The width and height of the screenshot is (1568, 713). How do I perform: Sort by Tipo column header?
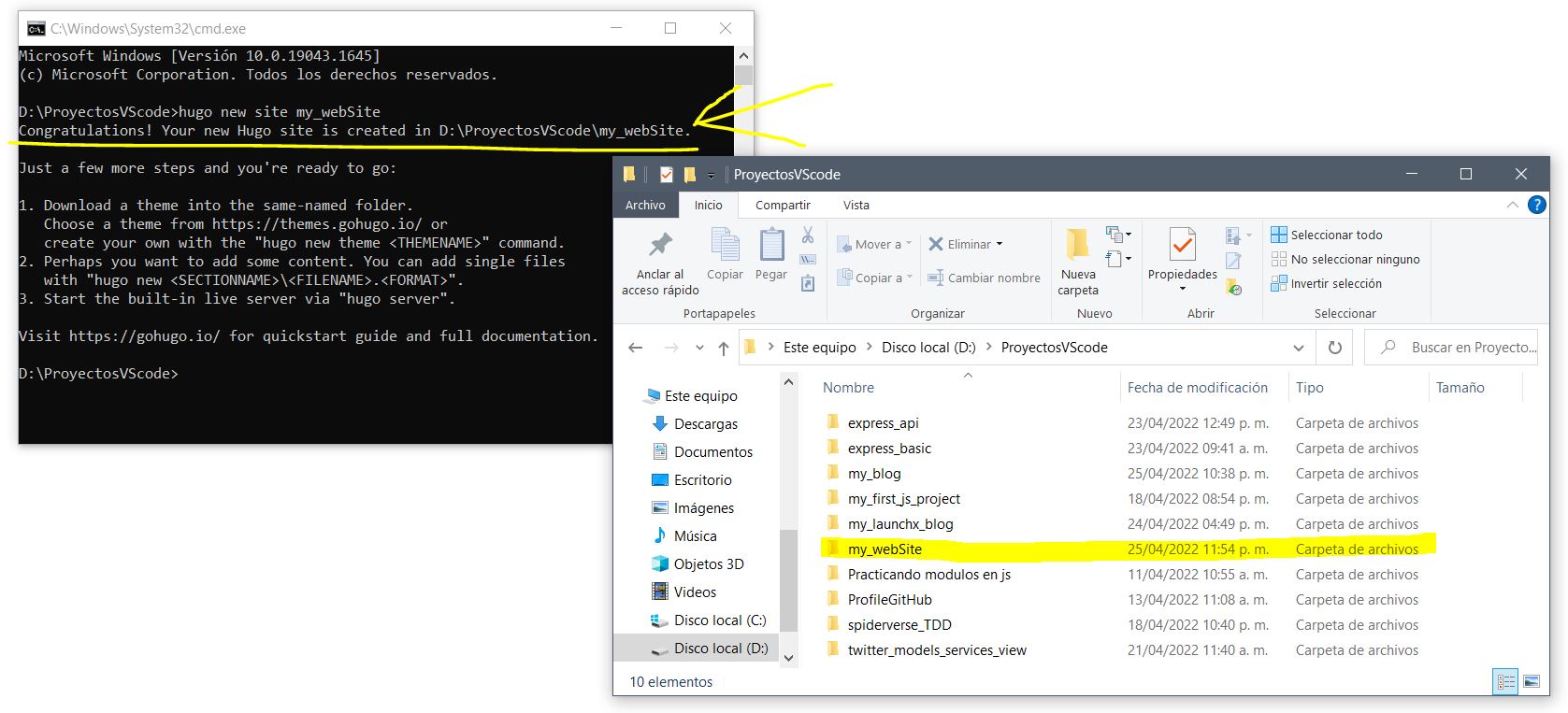1309,388
